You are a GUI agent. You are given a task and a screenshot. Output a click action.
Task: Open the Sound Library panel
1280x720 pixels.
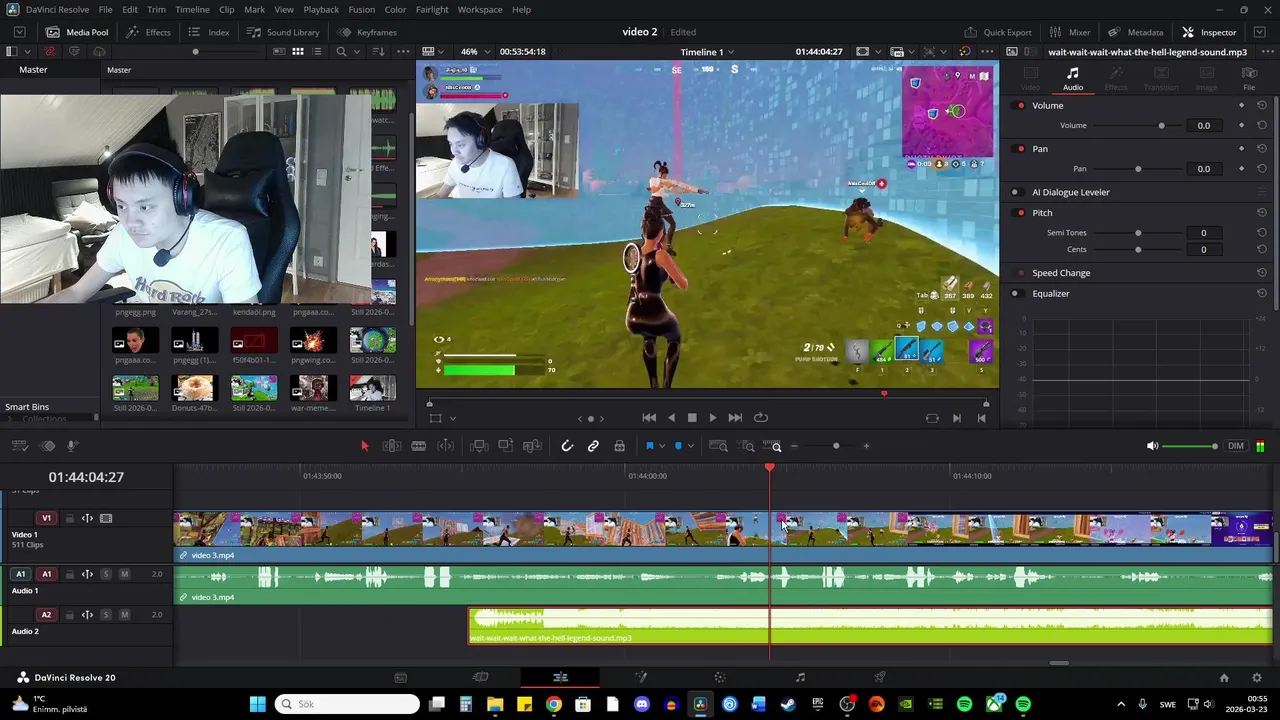(x=283, y=32)
